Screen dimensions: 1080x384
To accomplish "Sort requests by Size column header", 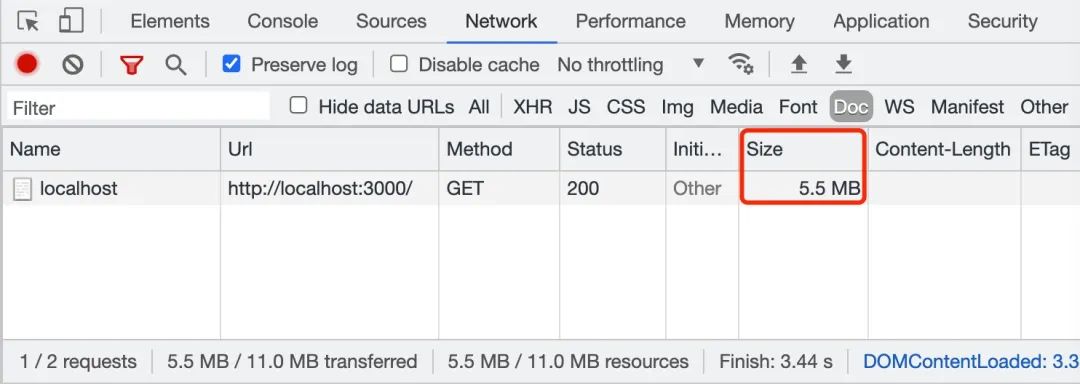I will (x=802, y=149).
